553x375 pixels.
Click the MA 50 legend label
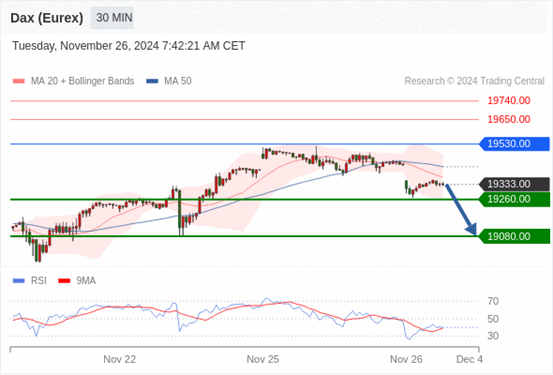click(x=178, y=81)
